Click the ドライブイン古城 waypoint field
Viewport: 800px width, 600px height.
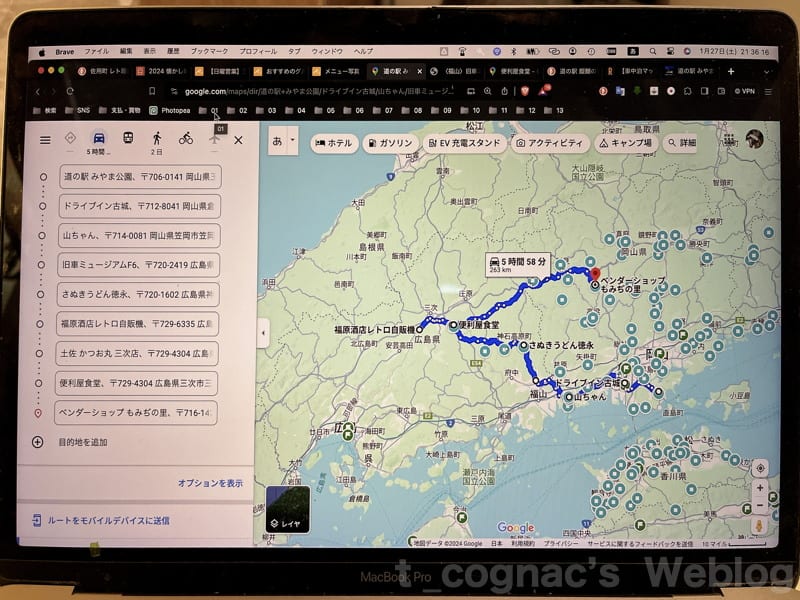tap(139, 206)
